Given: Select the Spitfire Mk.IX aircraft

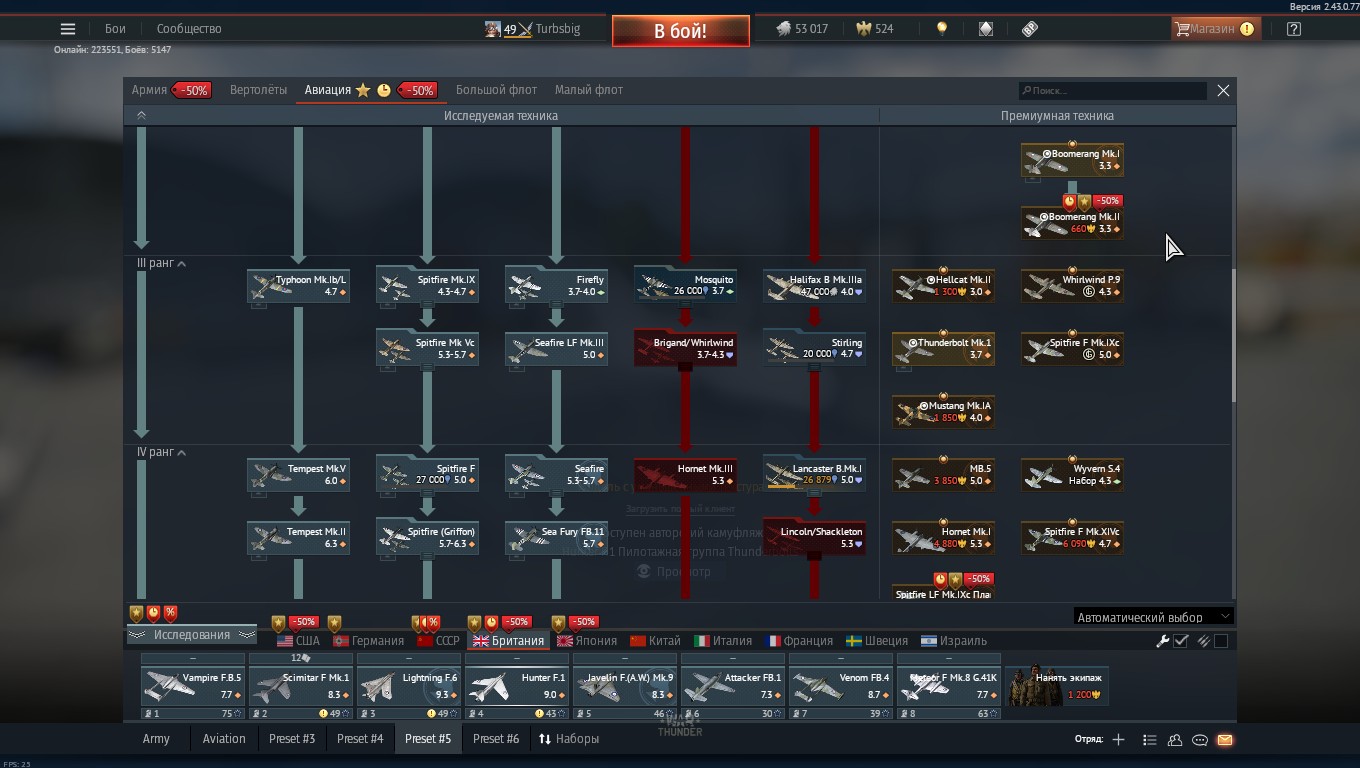Looking at the screenshot, I should [427, 285].
